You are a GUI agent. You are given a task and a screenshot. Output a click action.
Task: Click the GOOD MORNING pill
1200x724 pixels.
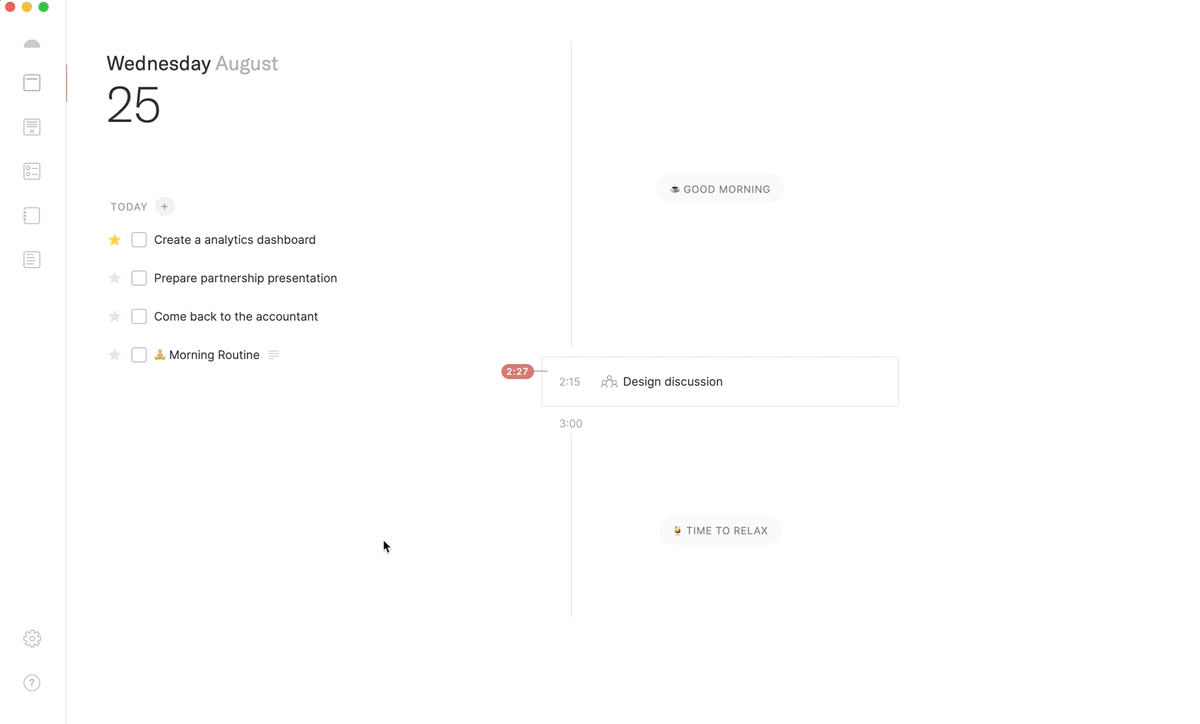pyautogui.click(x=720, y=189)
